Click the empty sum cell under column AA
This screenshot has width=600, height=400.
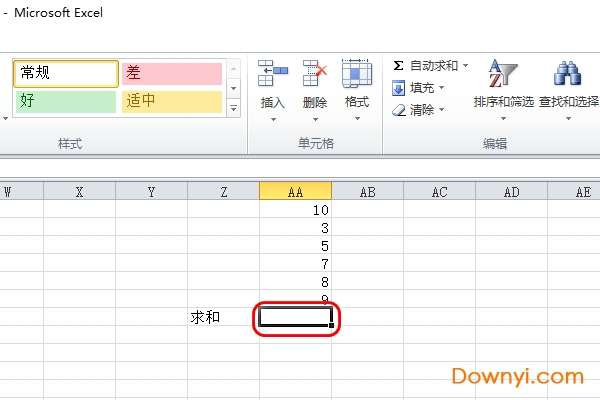click(295, 317)
